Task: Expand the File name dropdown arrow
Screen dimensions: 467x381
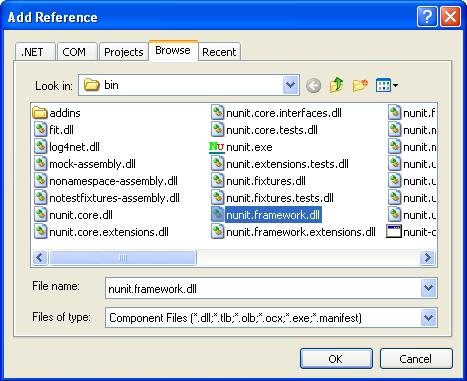Action: click(428, 288)
